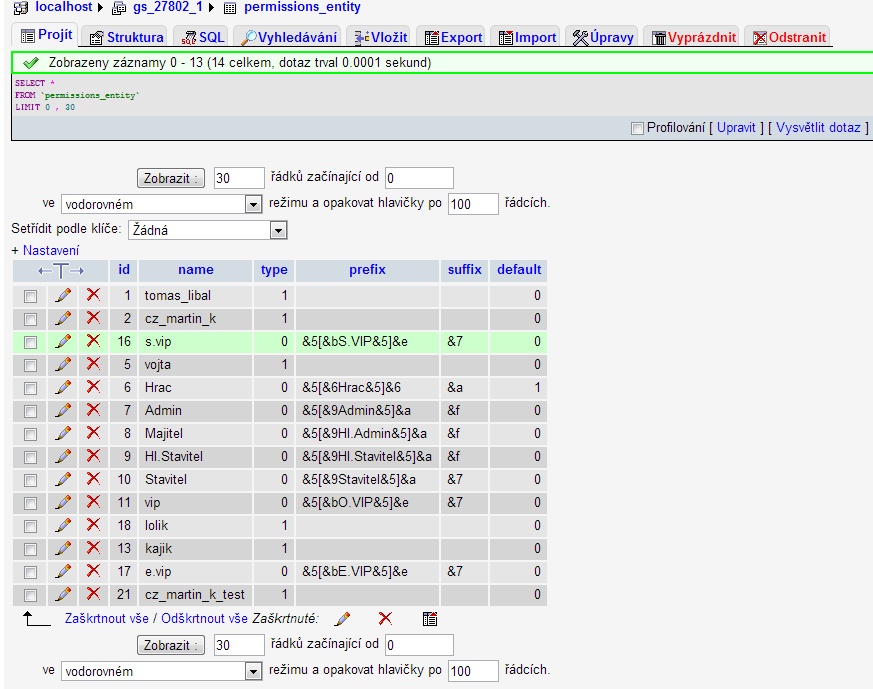873x689 pixels.
Task: Delete the tomas_libal row with red X
Action: 93,295
